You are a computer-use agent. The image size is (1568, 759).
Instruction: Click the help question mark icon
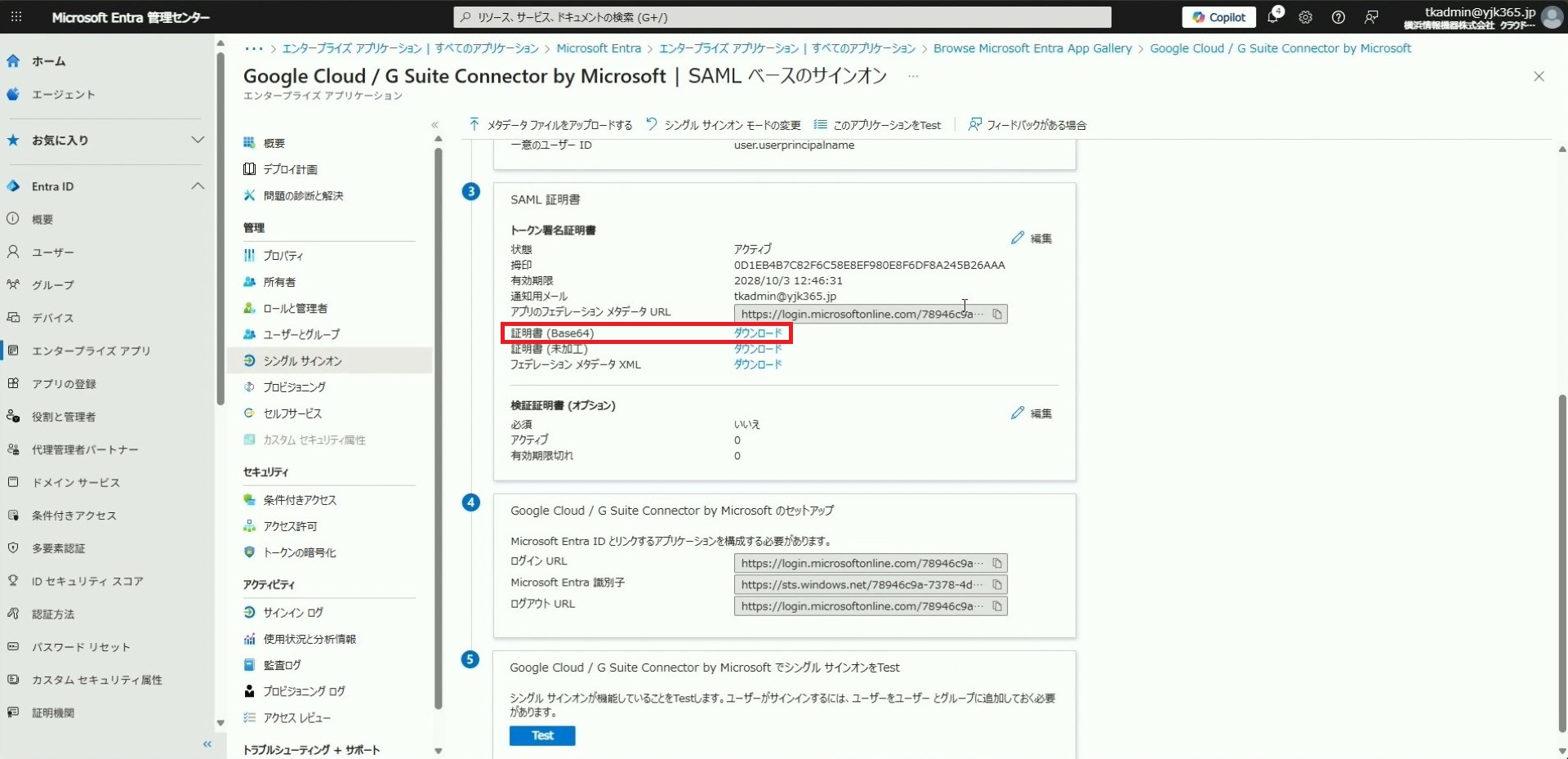tap(1338, 17)
